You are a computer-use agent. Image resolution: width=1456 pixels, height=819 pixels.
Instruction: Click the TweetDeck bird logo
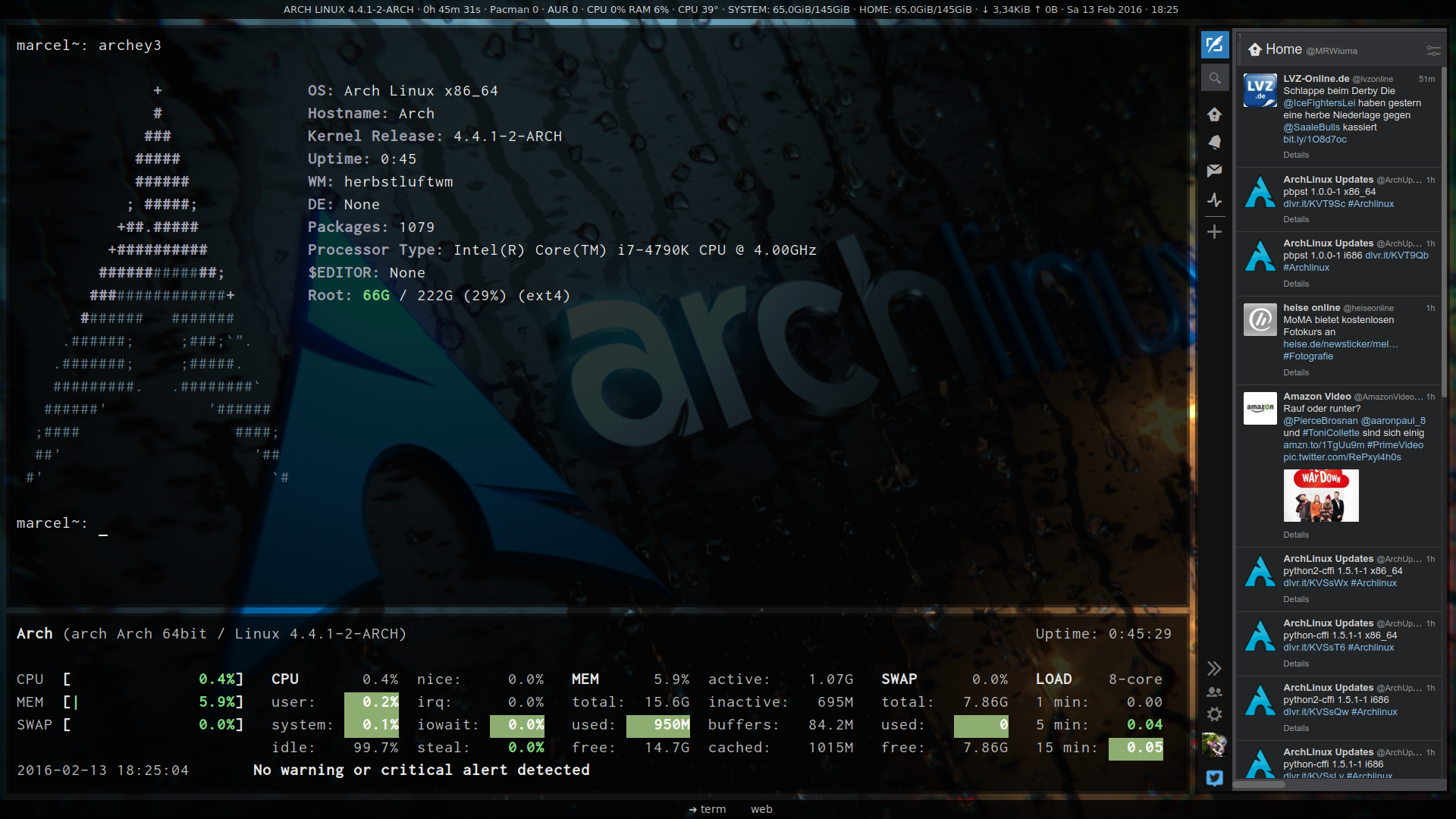click(1214, 778)
